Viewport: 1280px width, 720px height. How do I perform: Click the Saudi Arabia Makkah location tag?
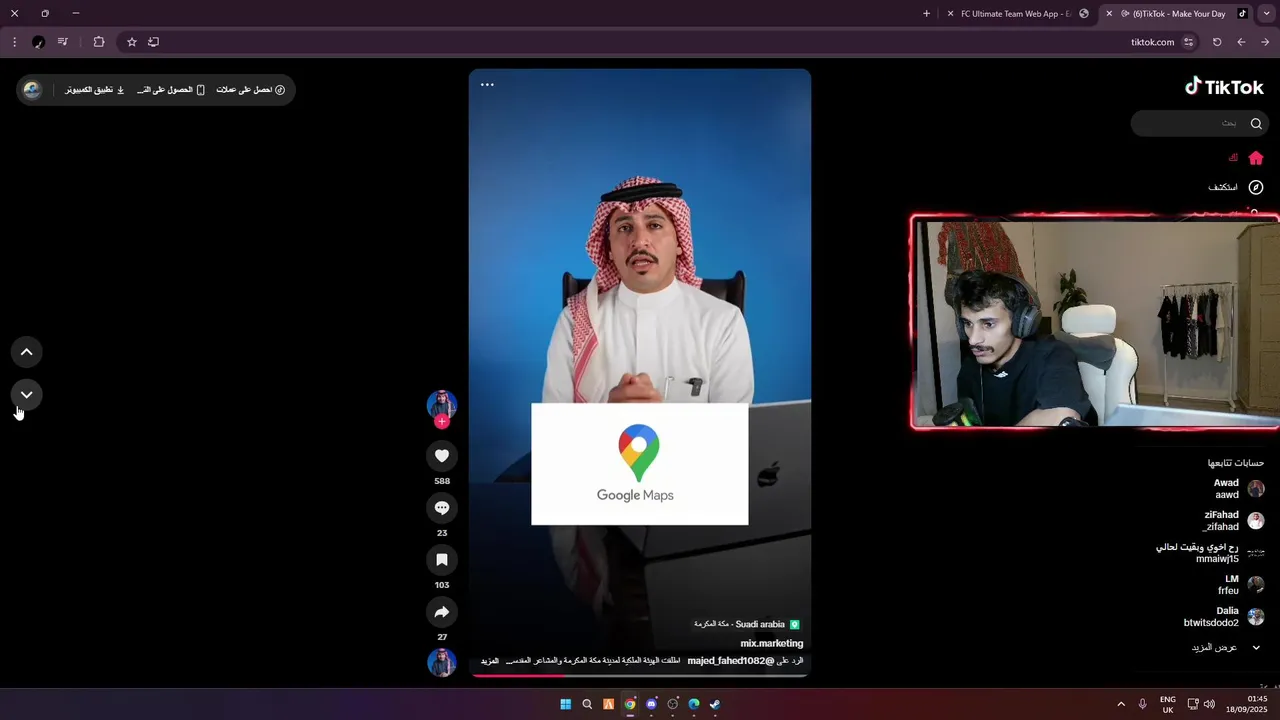pos(747,624)
